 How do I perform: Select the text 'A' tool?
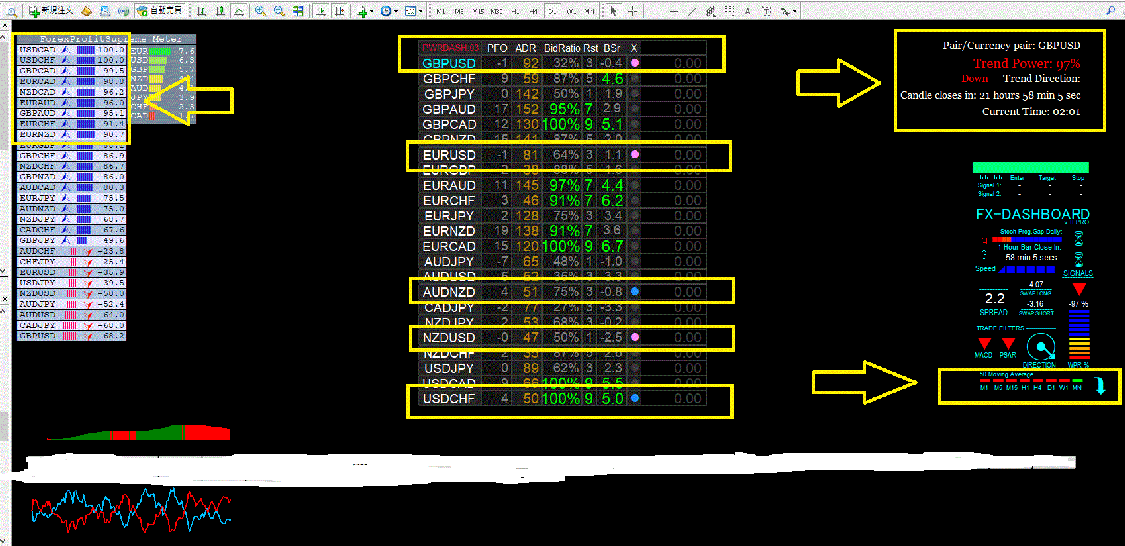[748, 11]
